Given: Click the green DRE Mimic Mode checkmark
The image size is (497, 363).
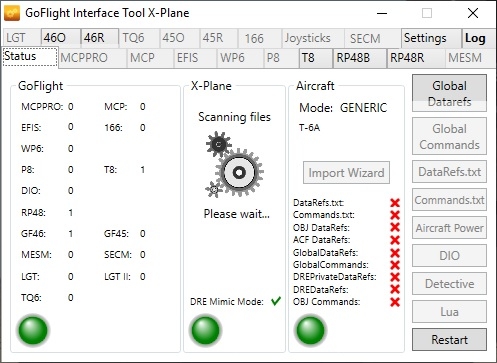Looking at the screenshot, I should (x=276, y=301).
